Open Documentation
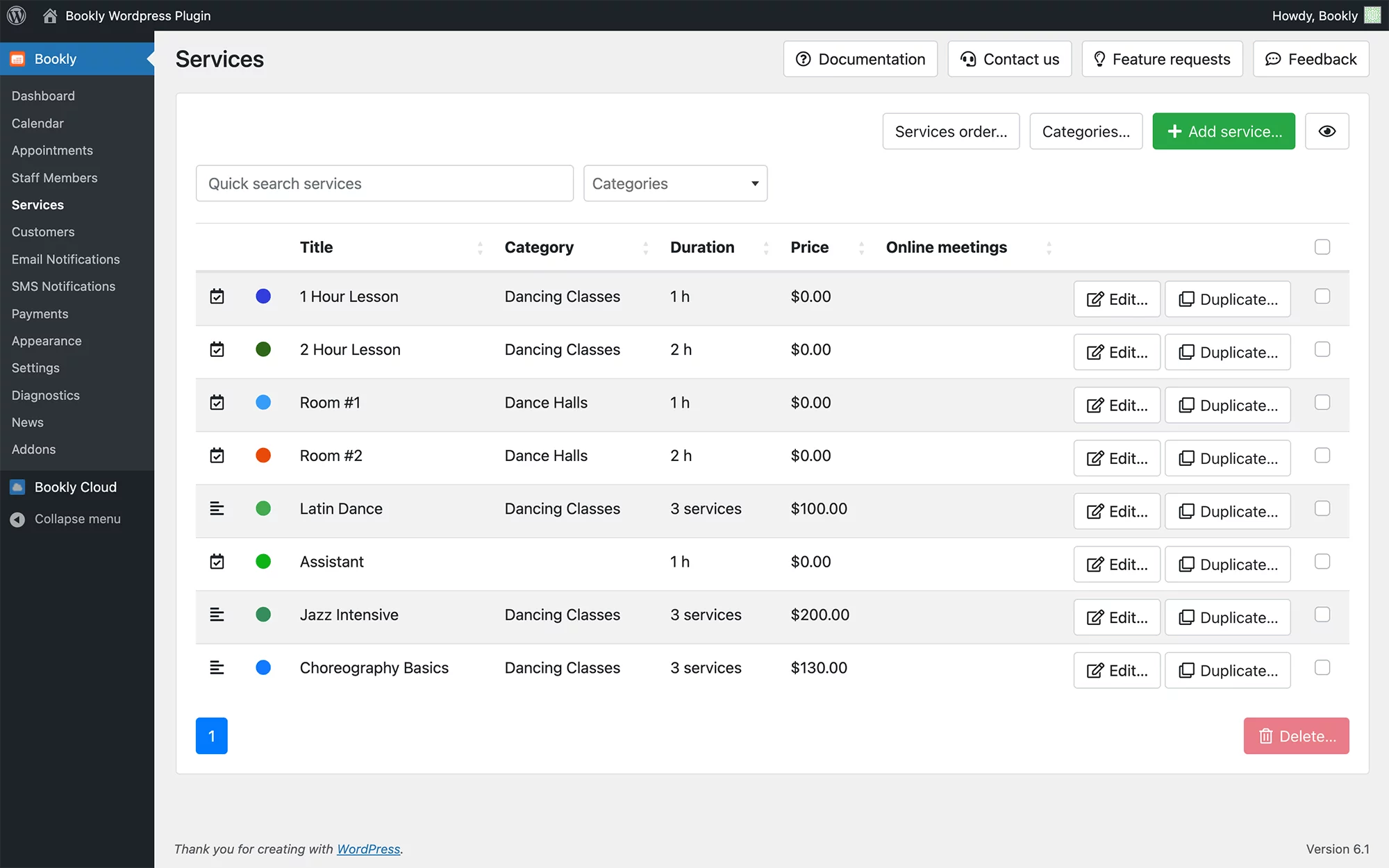Screen dimensions: 1389x868 point(860,59)
